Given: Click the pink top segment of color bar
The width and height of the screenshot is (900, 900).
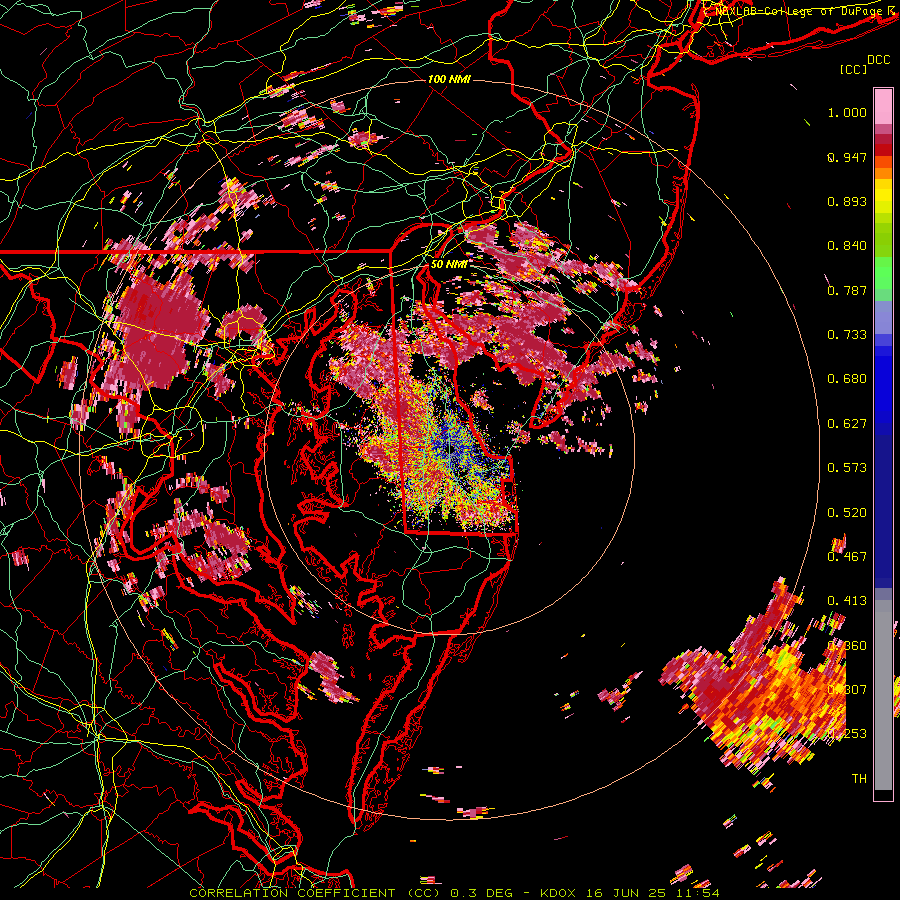Looking at the screenshot, I should coord(883,107).
